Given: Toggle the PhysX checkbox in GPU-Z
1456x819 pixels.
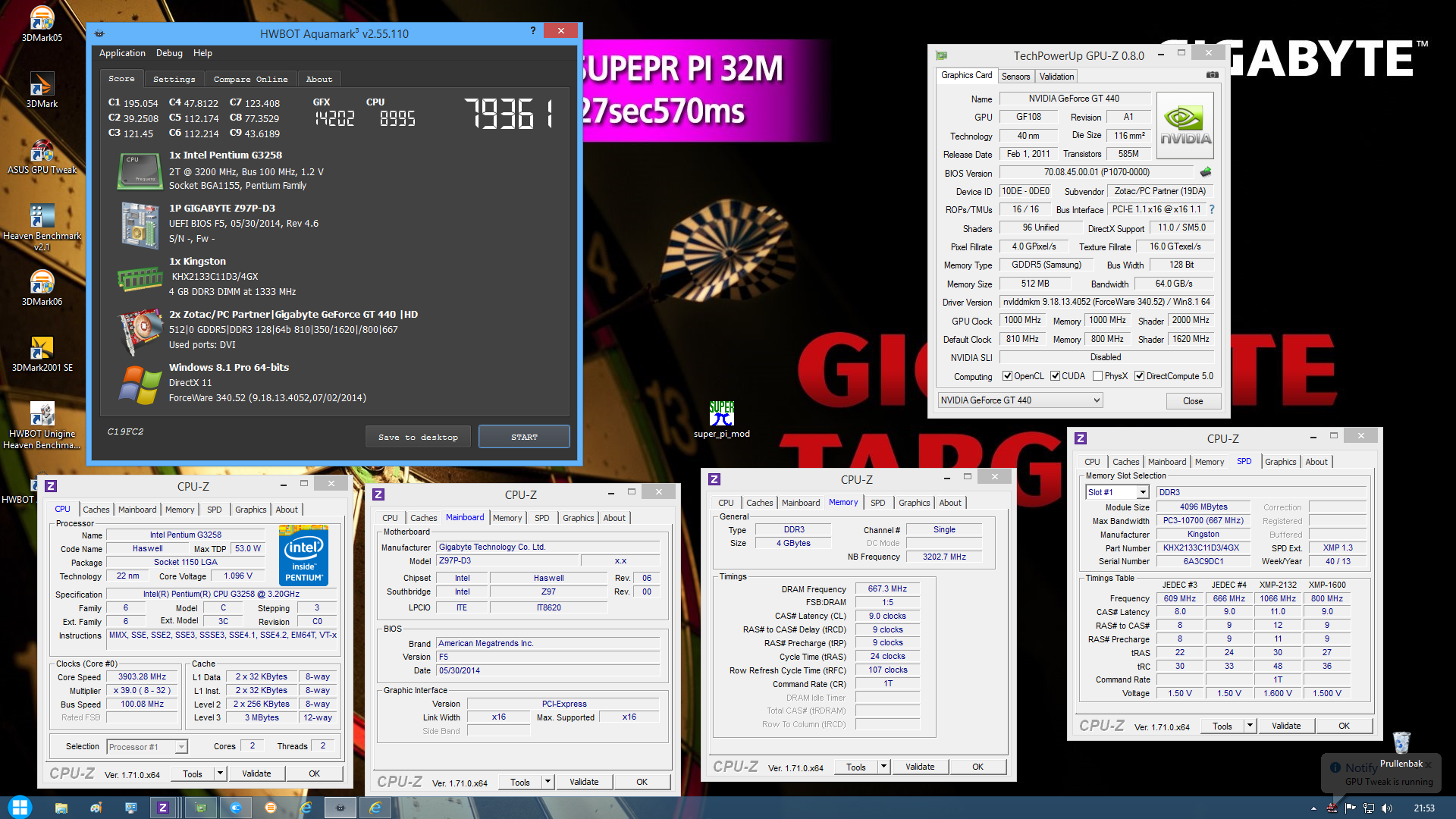Looking at the screenshot, I should [1097, 376].
